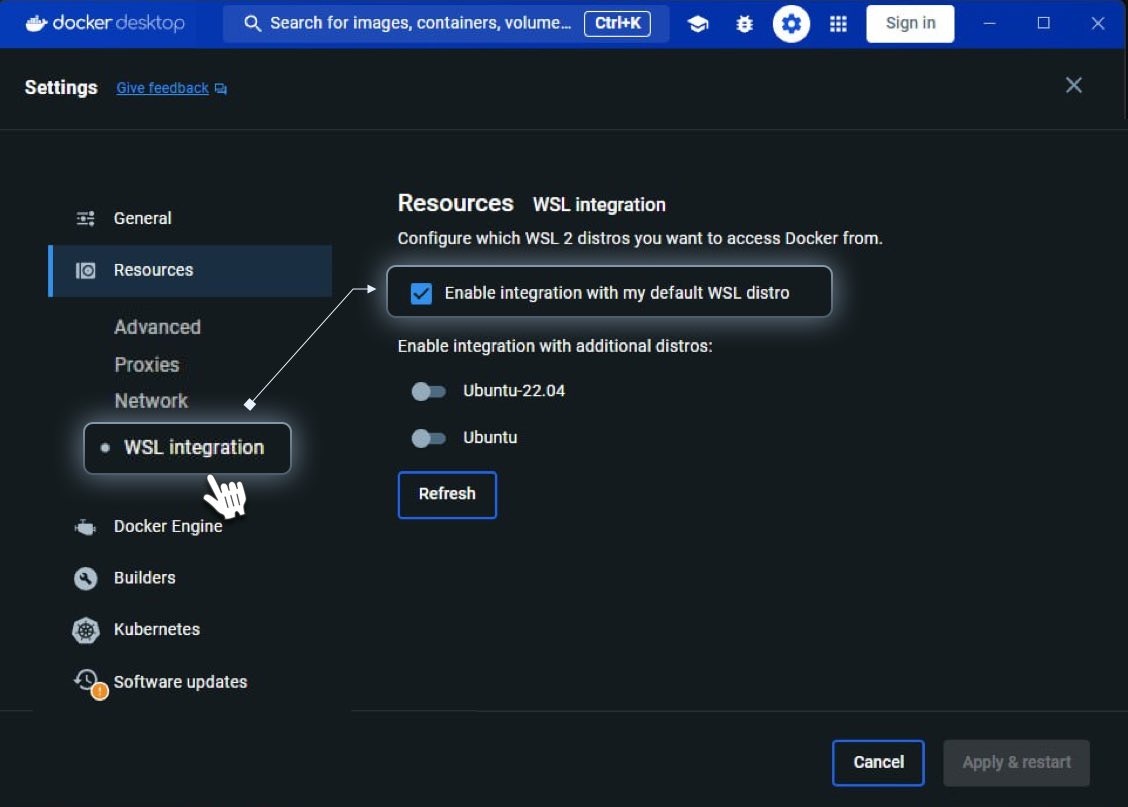Open the Advanced resources sub-item

point(158,327)
